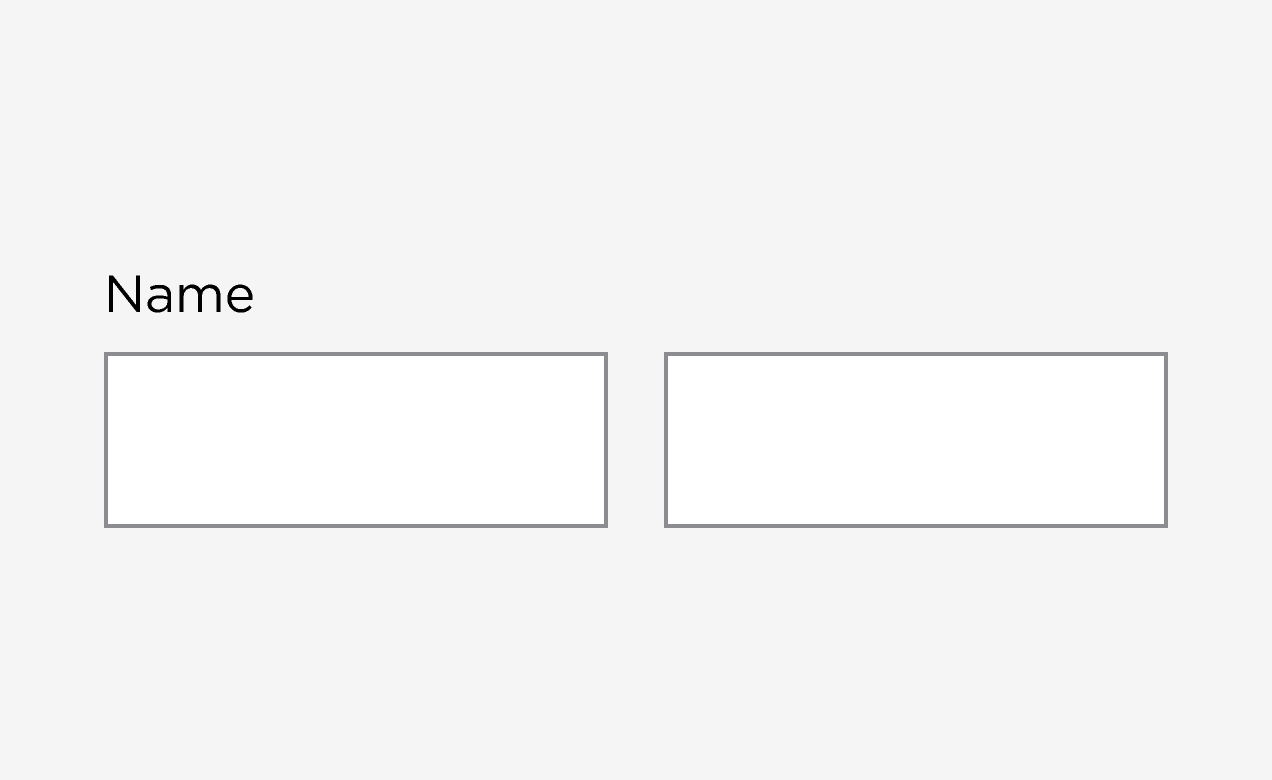This screenshot has width=1272, height=780.
Task: Click the left Name input field
Action: pyautogui.click(x=355, y=440)
